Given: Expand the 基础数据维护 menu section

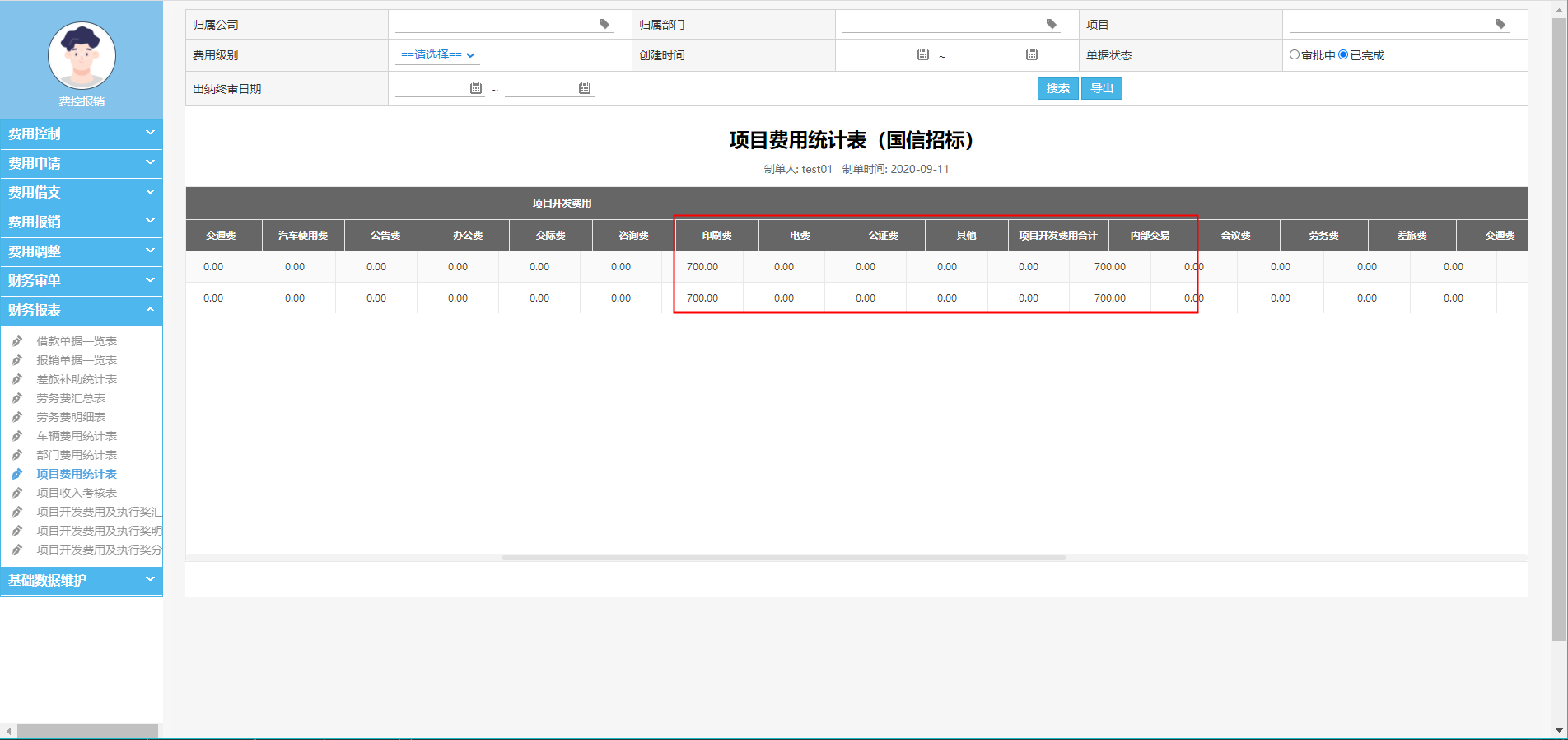Looking at the screenshot, I should coord(82,580).
